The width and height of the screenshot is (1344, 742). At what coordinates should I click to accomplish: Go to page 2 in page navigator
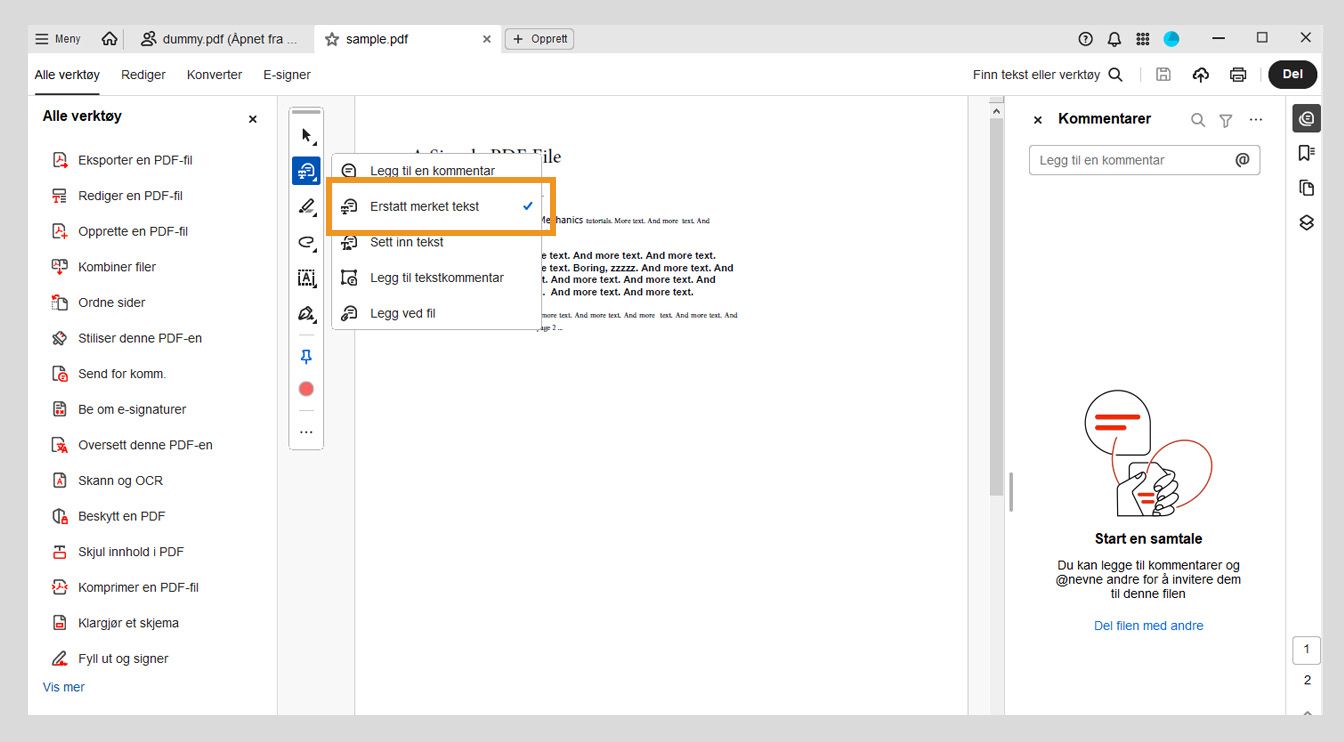click(x=1306, y=680)
